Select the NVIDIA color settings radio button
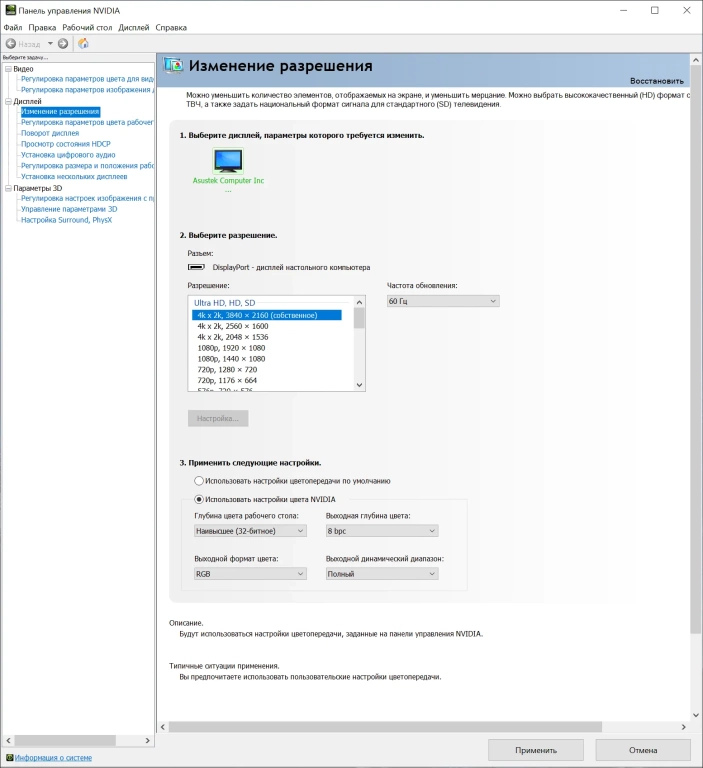Screen dimensions: 703x768 click(x=199, y=499)
